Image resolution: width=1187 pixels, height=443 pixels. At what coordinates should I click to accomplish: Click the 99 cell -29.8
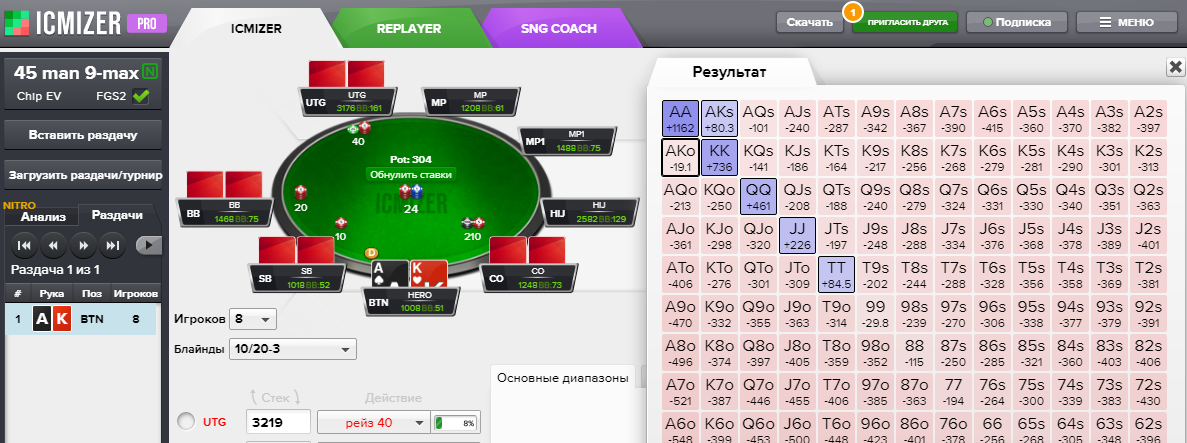[x=875, y=316]
